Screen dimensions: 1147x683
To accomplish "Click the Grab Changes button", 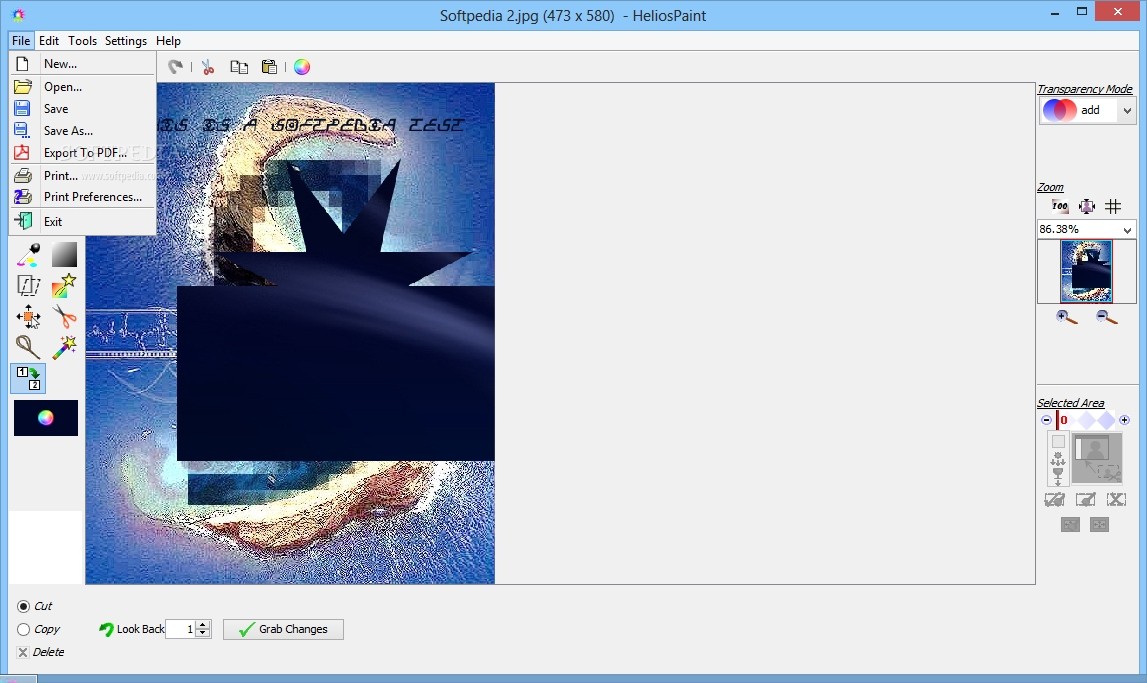I will tap(283, 629).
